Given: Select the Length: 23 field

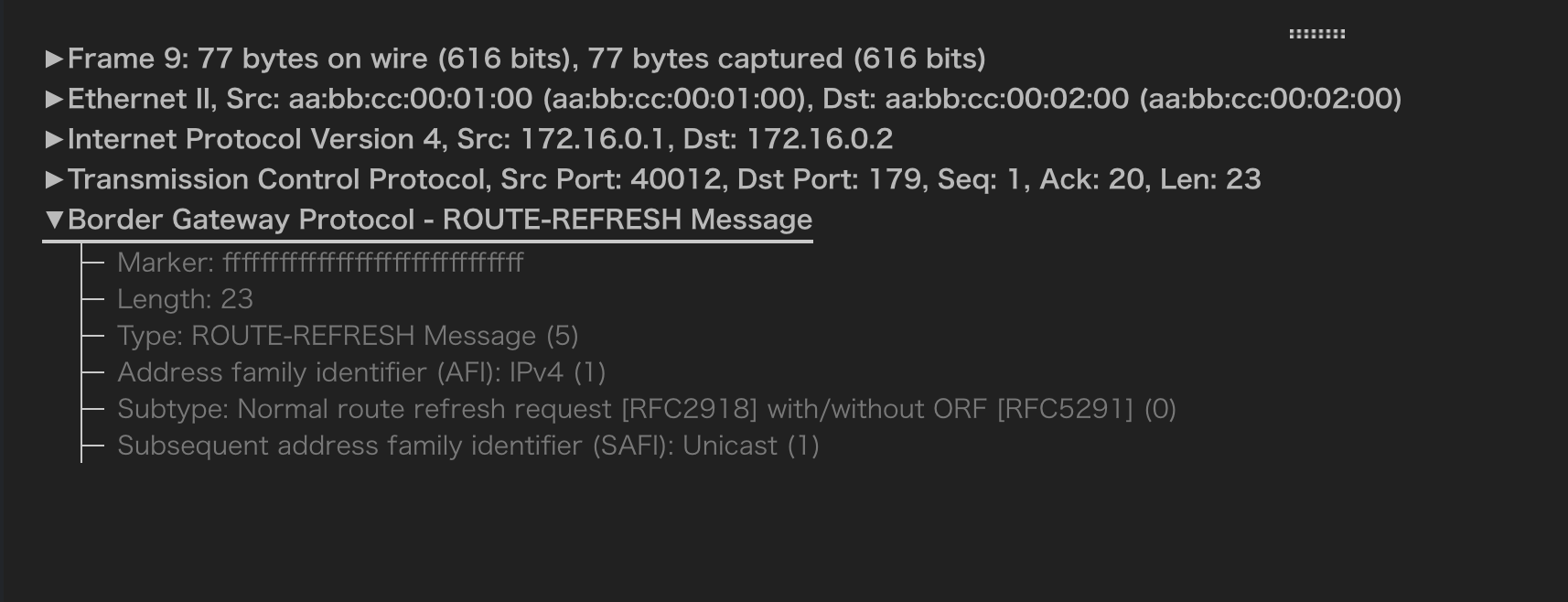Looking at the screenshot, I should coord(184,299).
